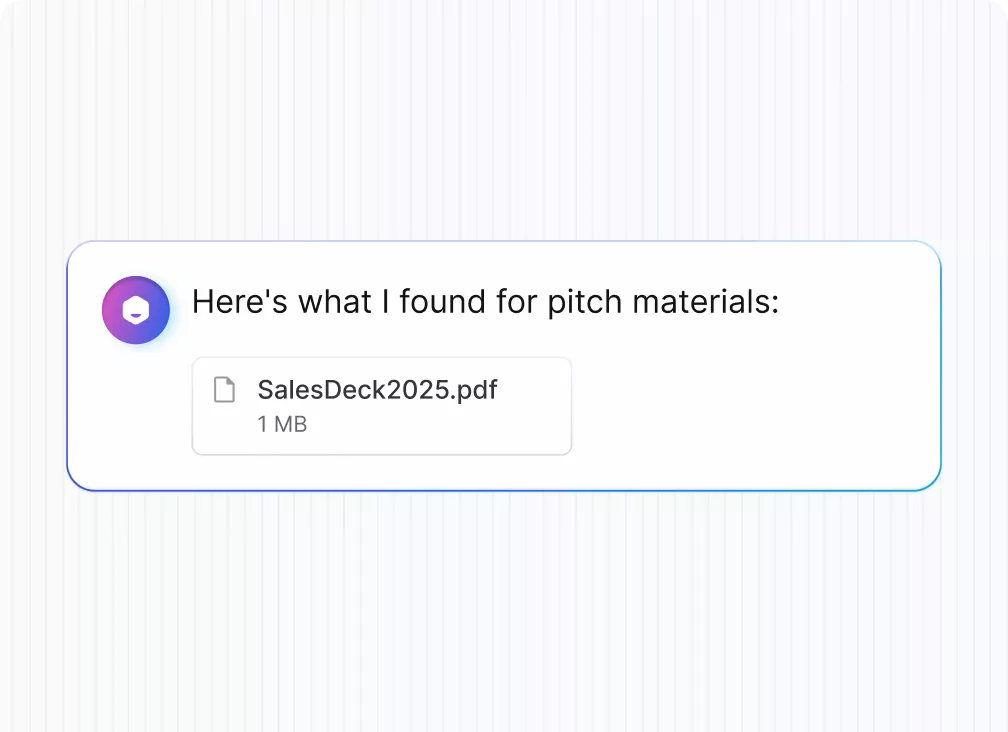The width and height of the screenshot is (1008, 732).
Task: Click the striped background below message card
Action: [x=504, y=611]
